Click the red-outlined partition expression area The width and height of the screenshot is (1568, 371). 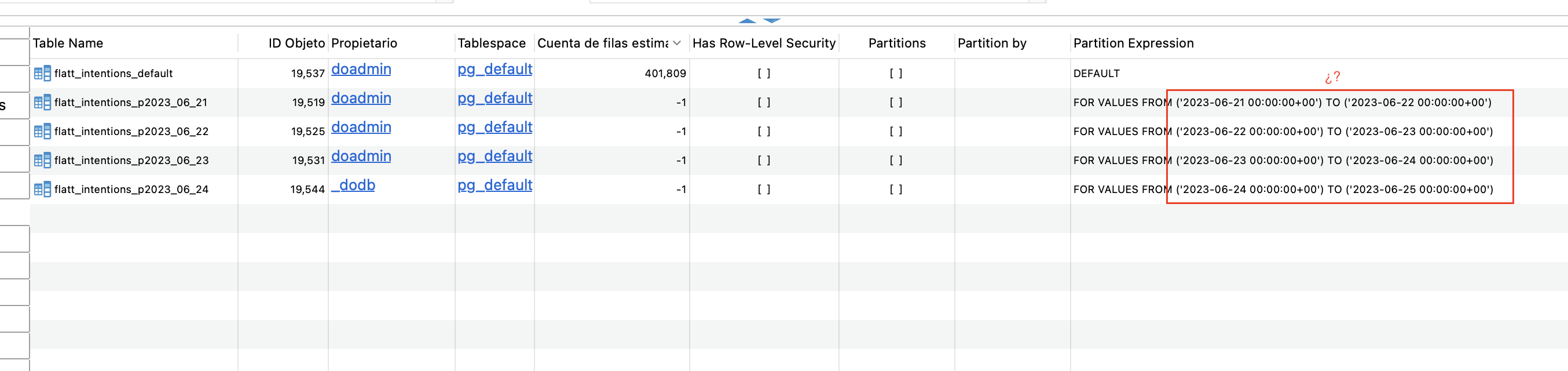tap(1339, 146)
